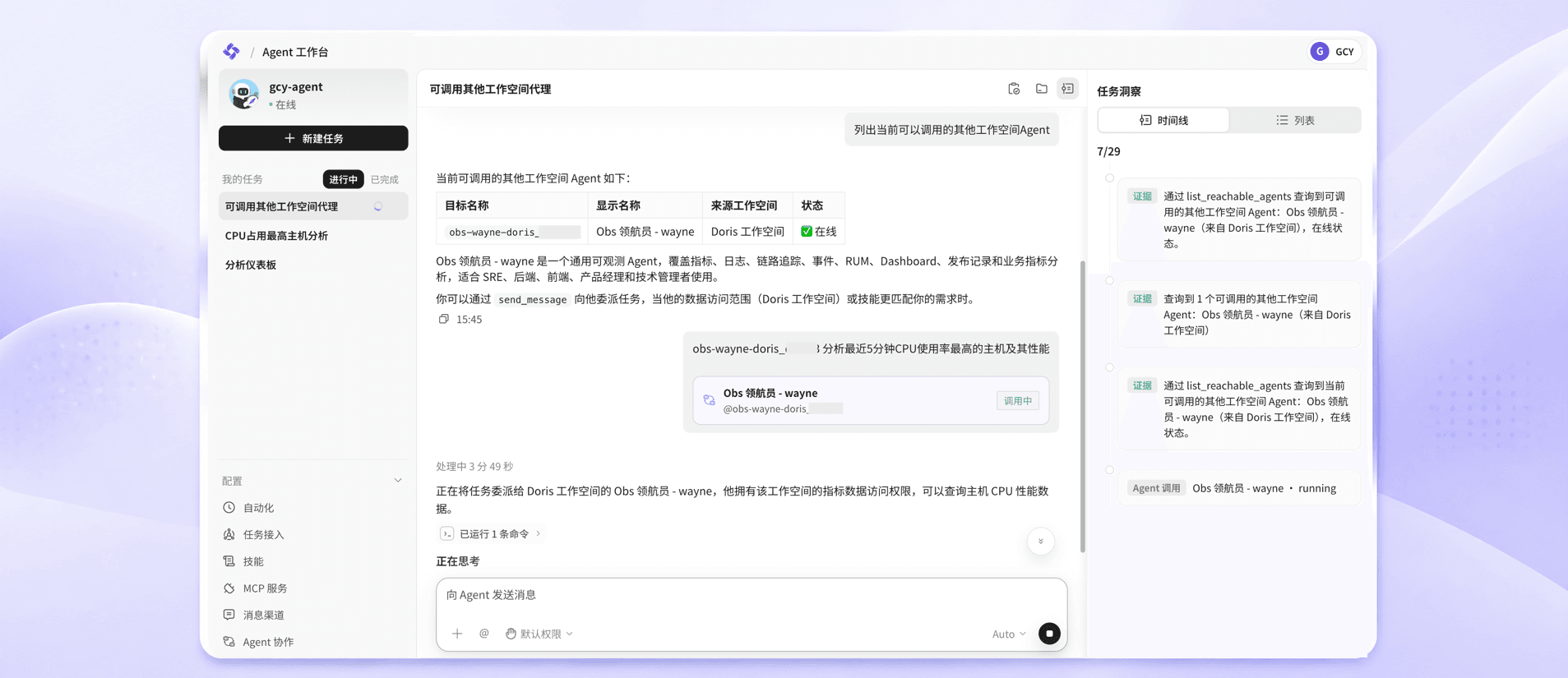The width and height of the screenshot is (1568, 678).
Task: Click the 在线 status table cell
Action: click(x=819, y=232)
